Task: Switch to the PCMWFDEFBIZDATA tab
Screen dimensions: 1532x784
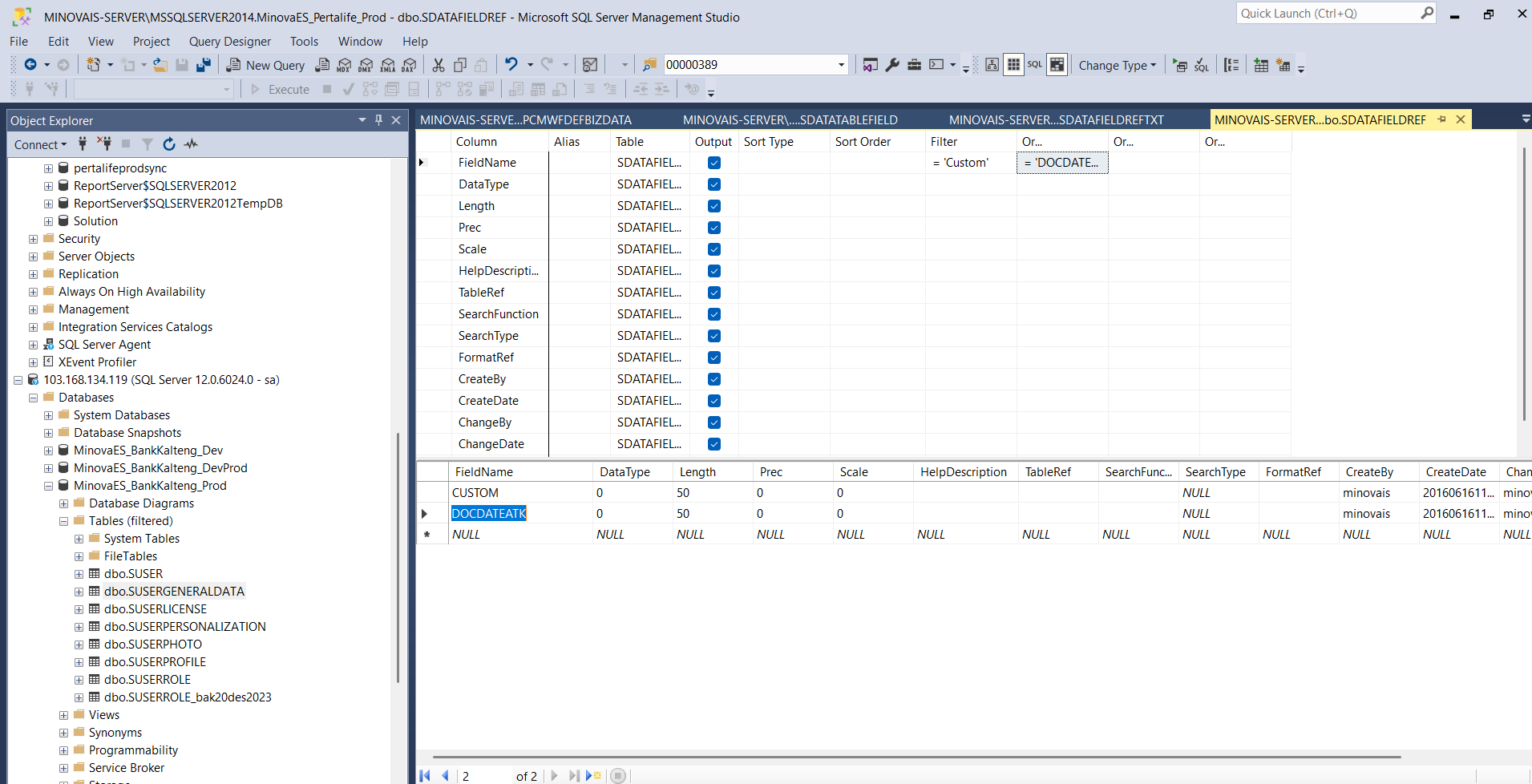Action: (x=526, y=119)
